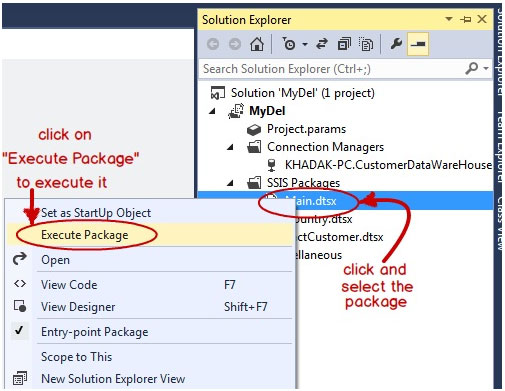Viewport: 505px width, 391px height.
Task: Click the Sync with Active Document icon
Action: coord(322,44)
